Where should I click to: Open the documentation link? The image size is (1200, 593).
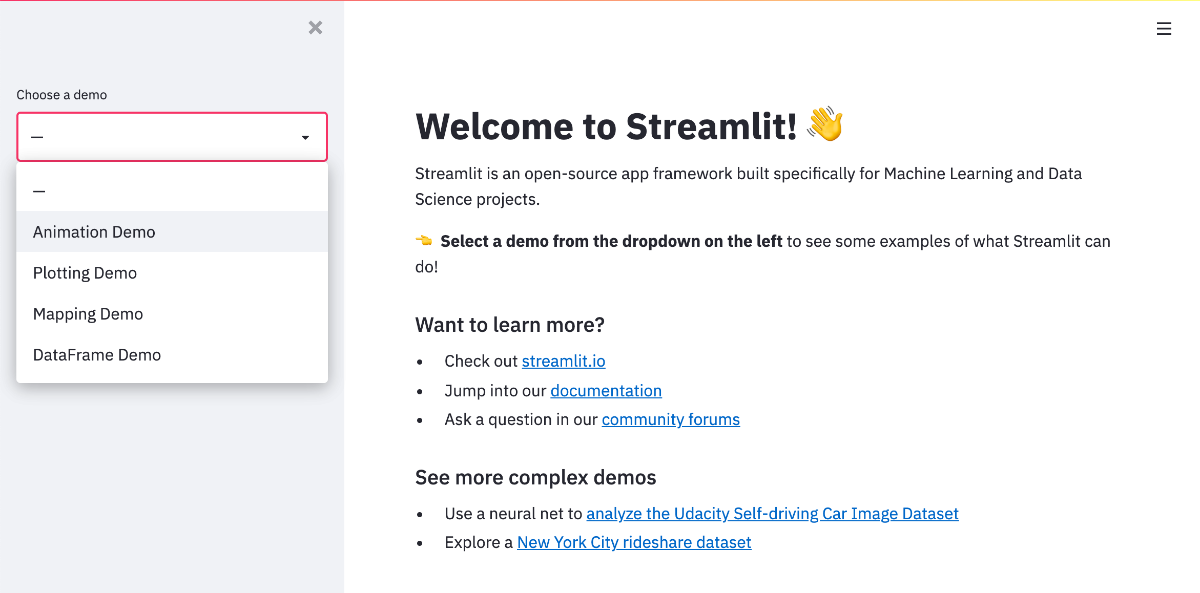coord(606,390)
